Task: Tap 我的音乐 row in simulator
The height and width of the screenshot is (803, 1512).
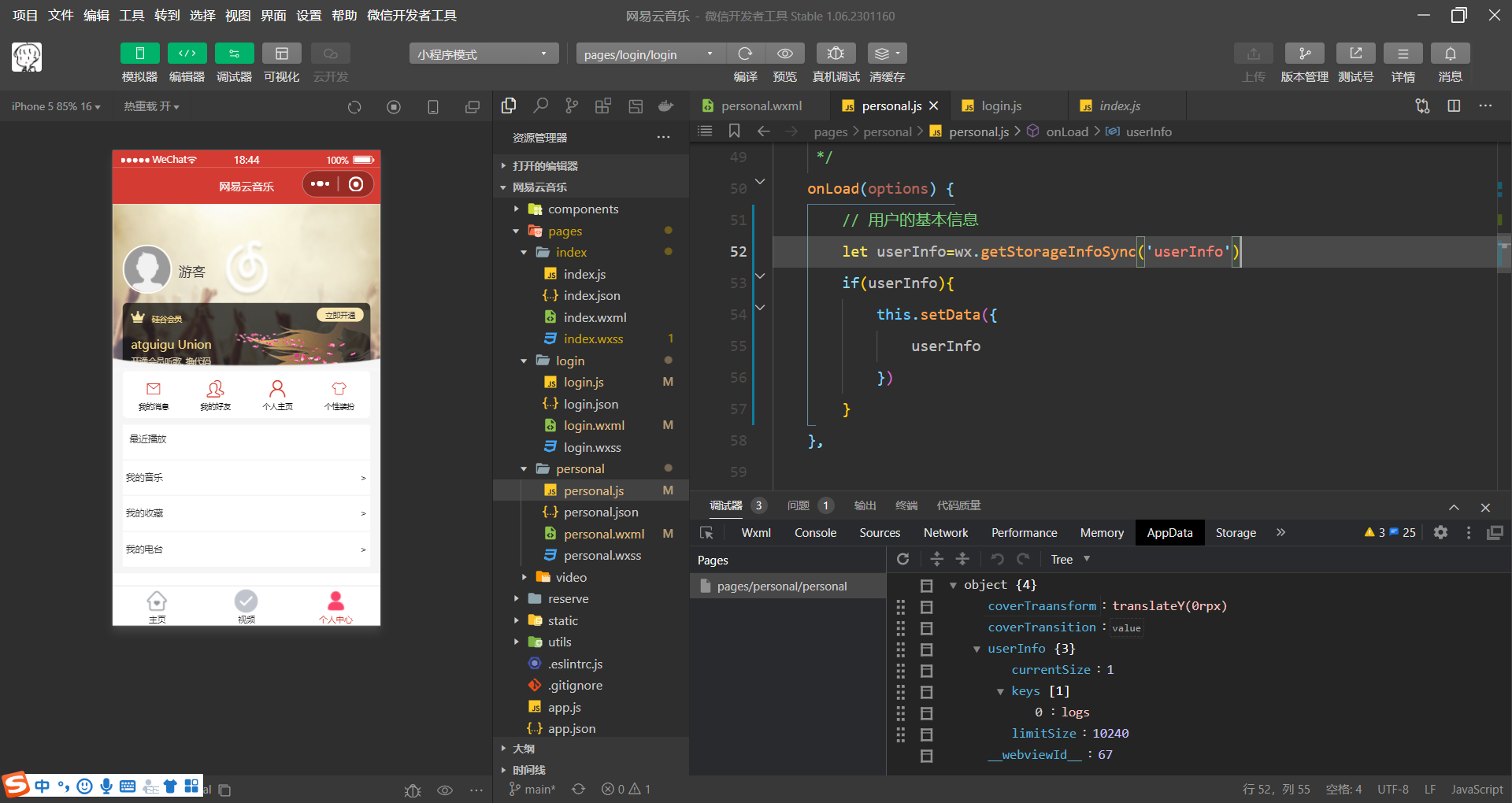Action: pyautogui.click(x=246, y=477)
